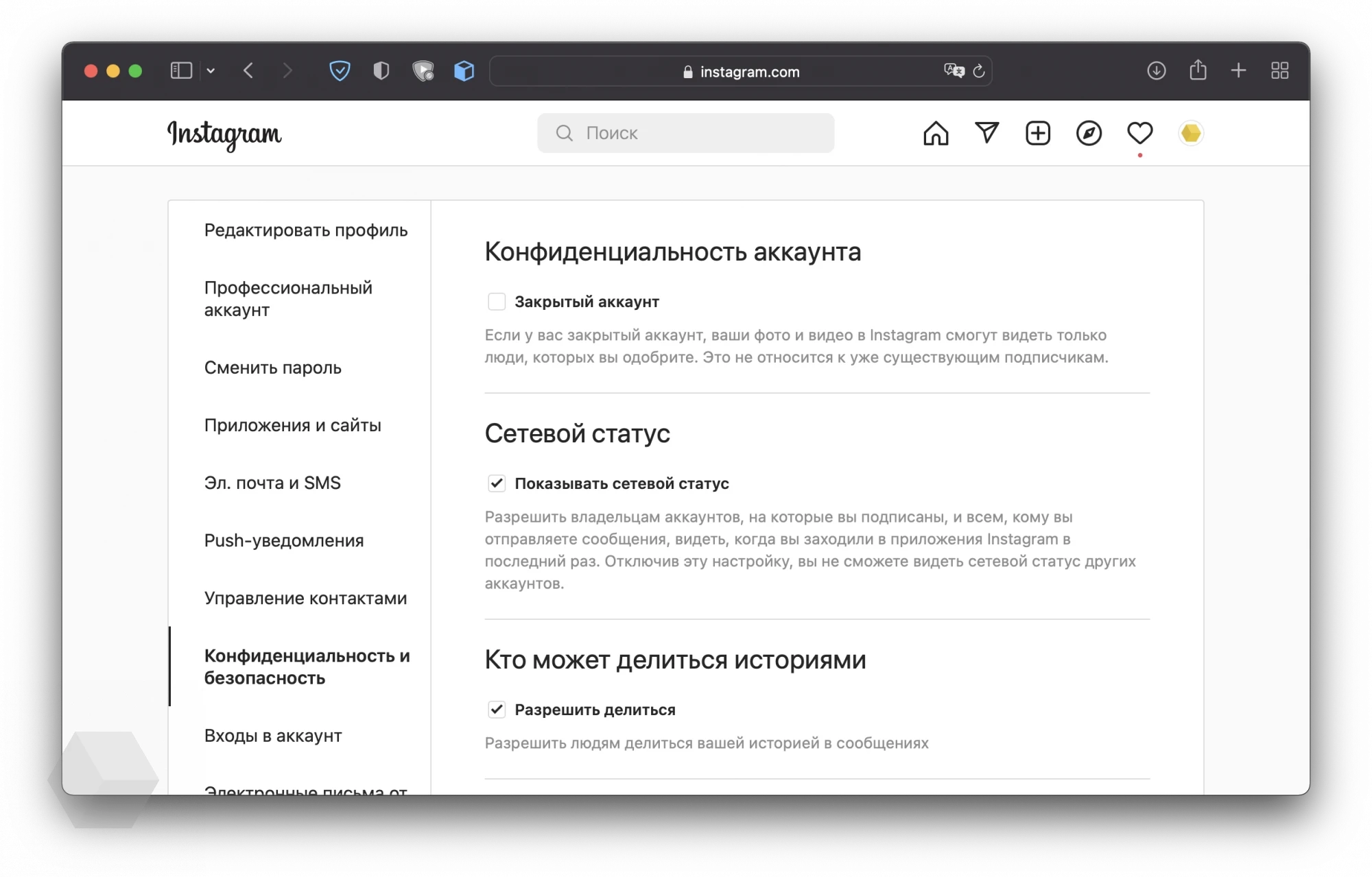Create new post with plus icon
This screenshot has width=1372, height=877.
[x=1038, y=133]
